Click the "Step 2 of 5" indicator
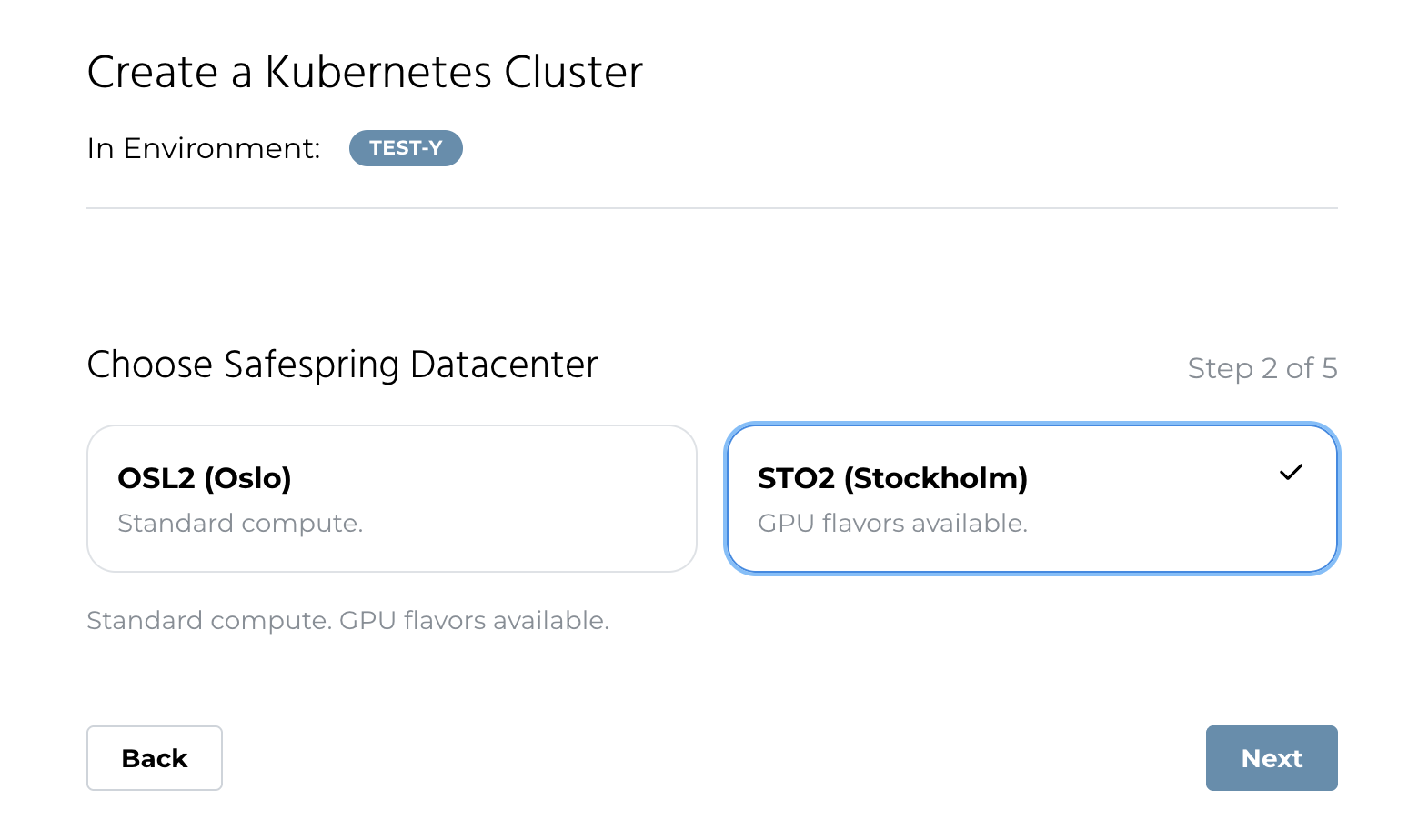 (1262, 368)
